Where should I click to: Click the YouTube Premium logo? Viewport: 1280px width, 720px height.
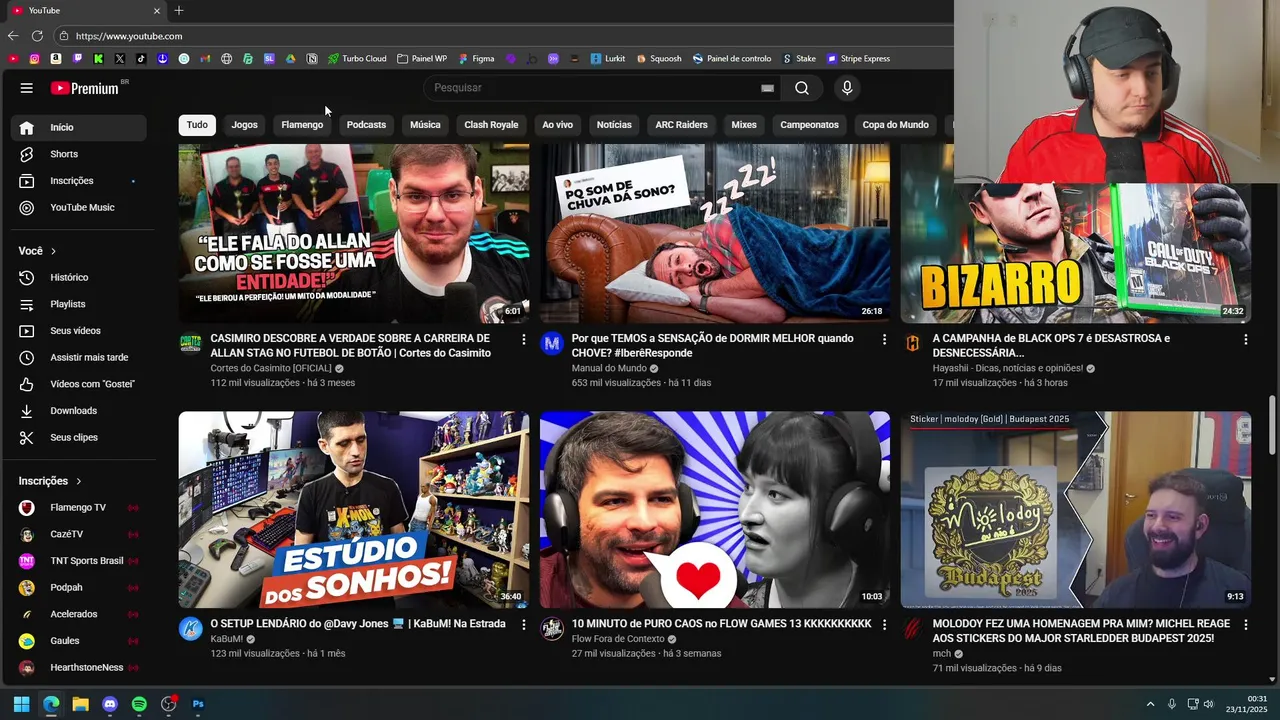85,88
